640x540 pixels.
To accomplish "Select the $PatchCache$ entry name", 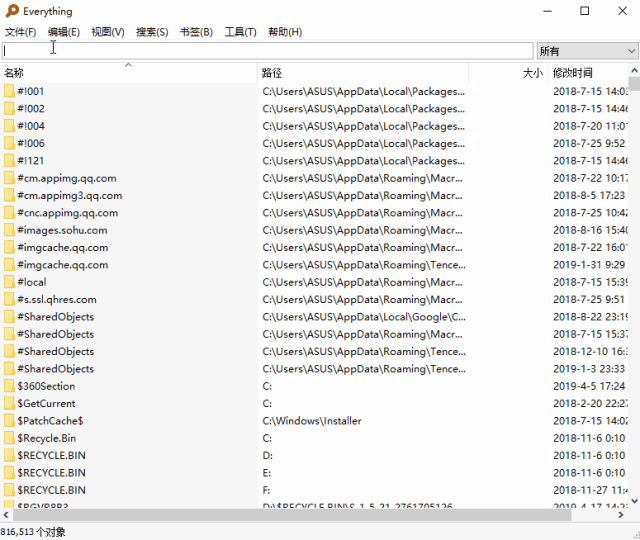I will 50,421.
